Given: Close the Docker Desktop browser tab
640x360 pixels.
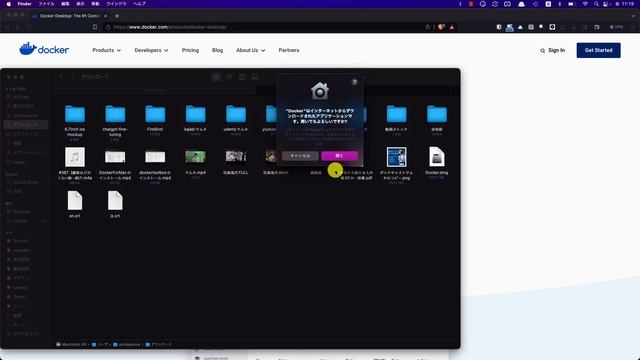Looking at the screenshot, I should [x=106, y=16].
